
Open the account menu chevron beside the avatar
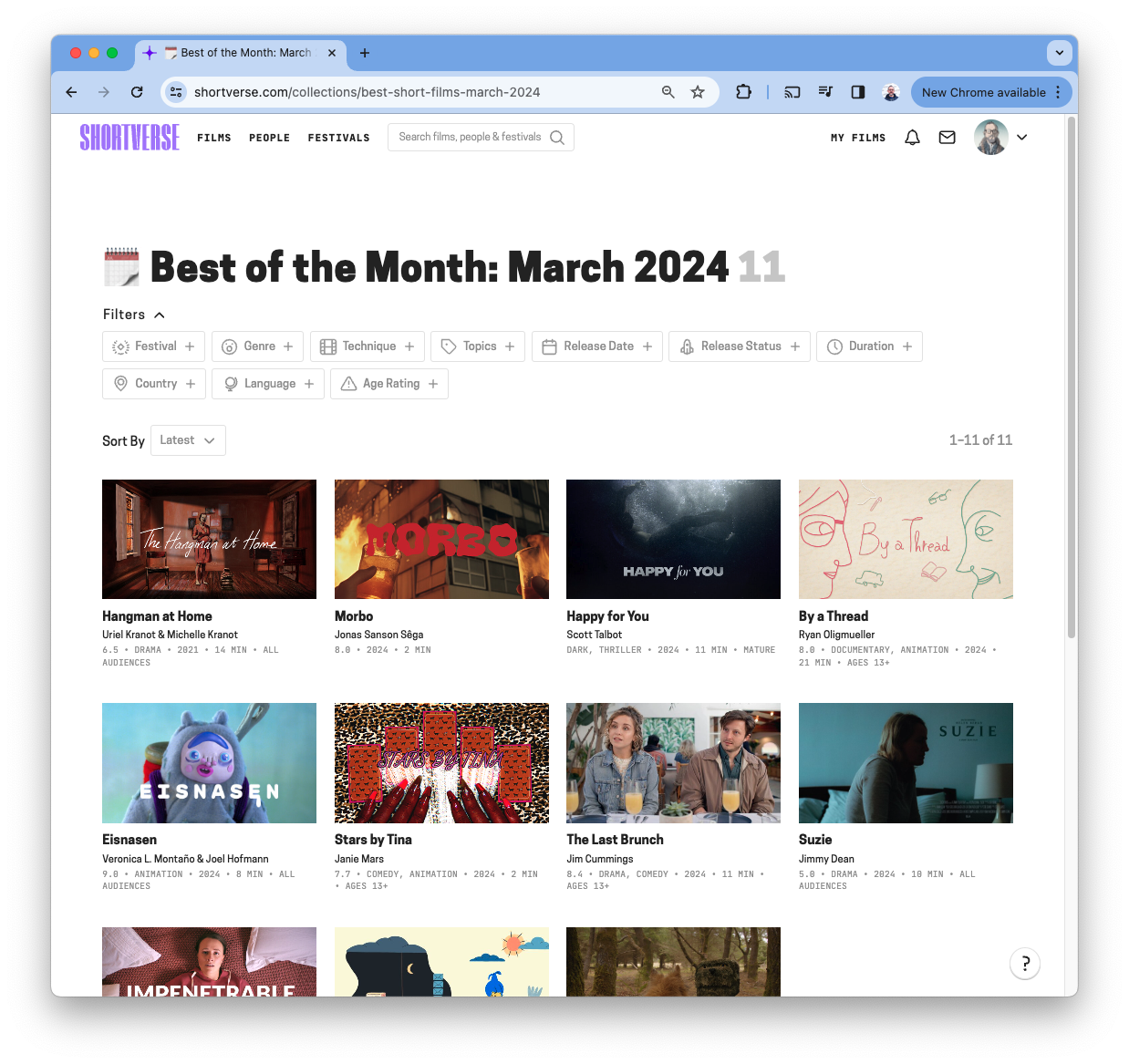click(x=1022, y=138)
